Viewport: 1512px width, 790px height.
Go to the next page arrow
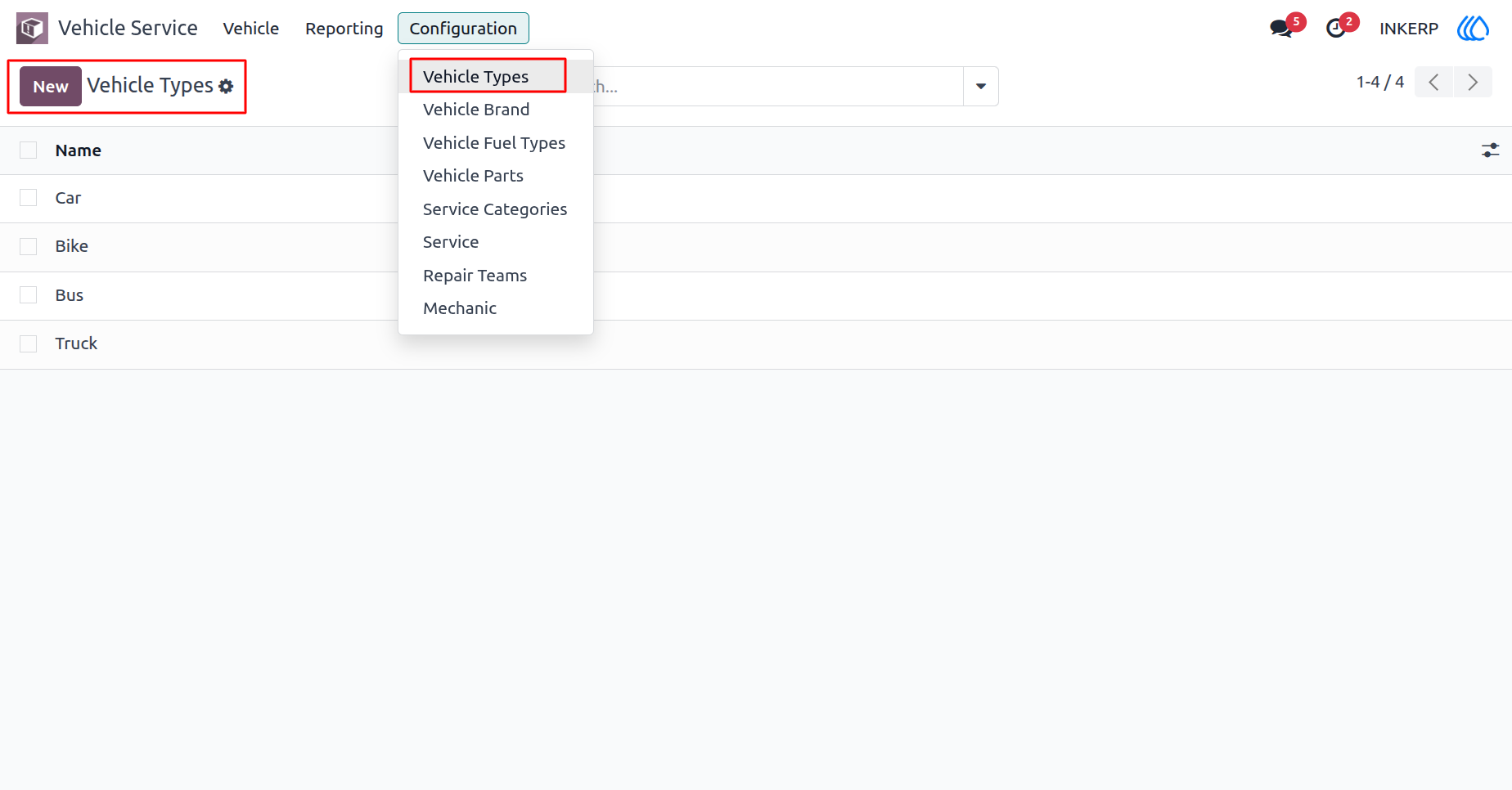pos(1473,82)
